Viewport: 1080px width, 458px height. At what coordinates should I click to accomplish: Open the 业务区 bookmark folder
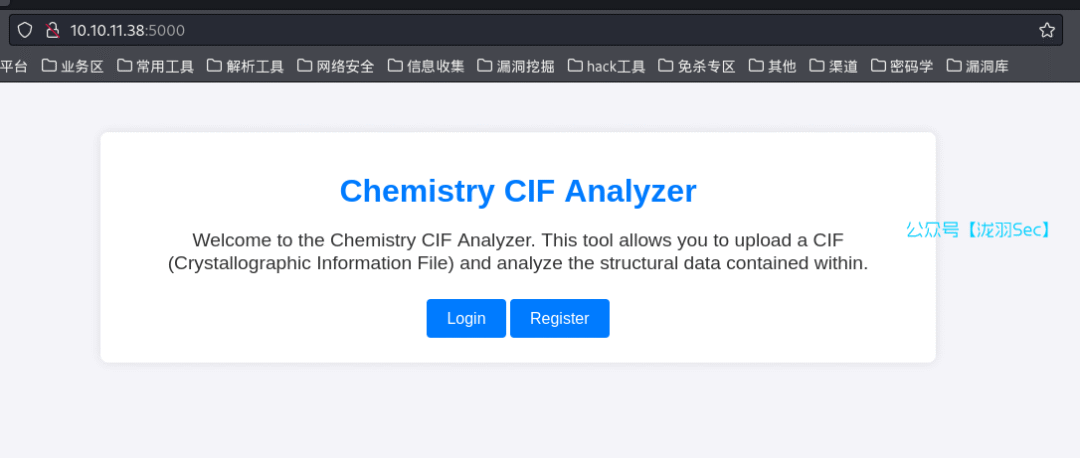[x=72, y=66]
